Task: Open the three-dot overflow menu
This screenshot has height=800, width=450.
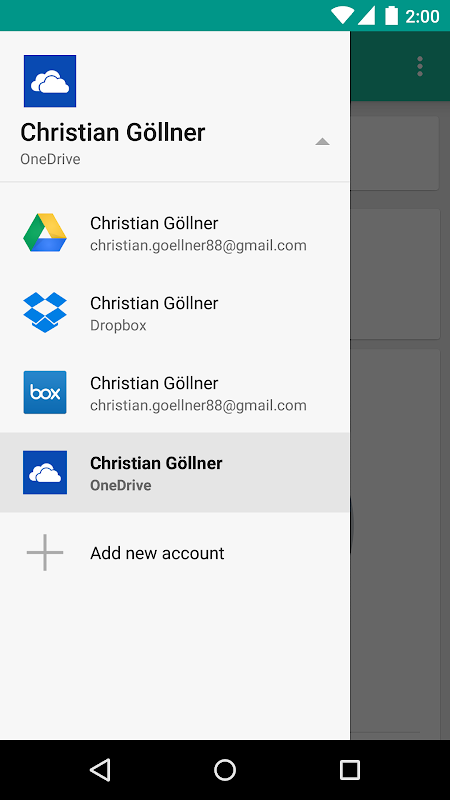Action: 420,66
